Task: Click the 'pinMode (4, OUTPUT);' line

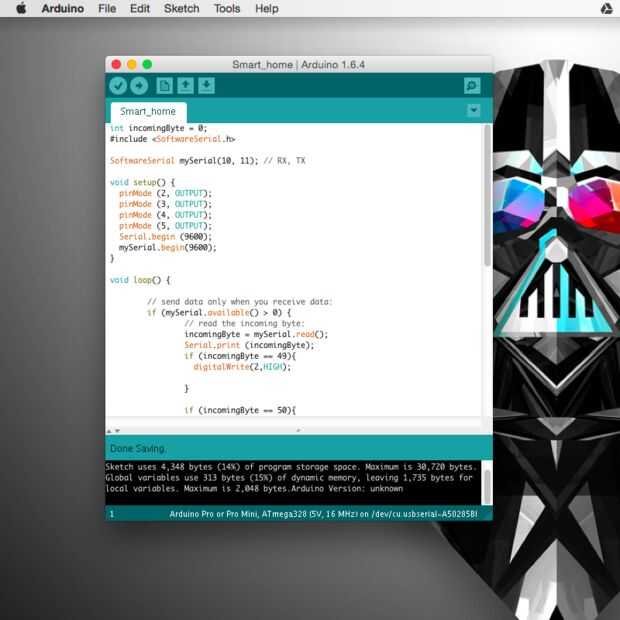Action: click(165, 215)
